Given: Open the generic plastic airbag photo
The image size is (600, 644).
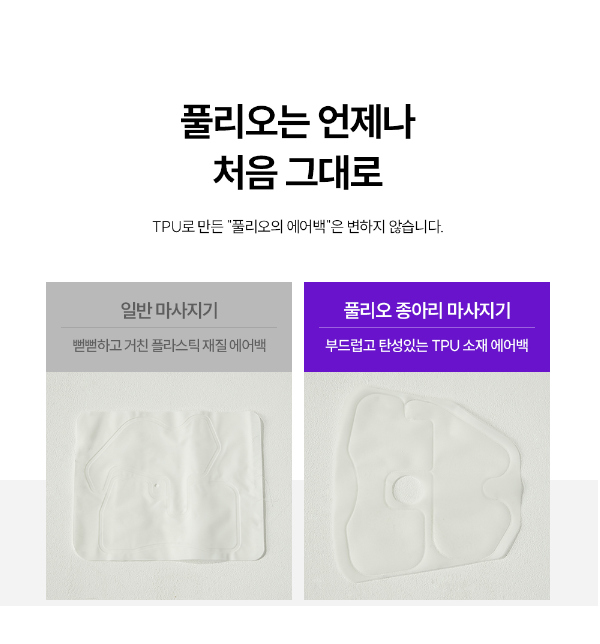Looking at the screenshot, I should [169, 486].
